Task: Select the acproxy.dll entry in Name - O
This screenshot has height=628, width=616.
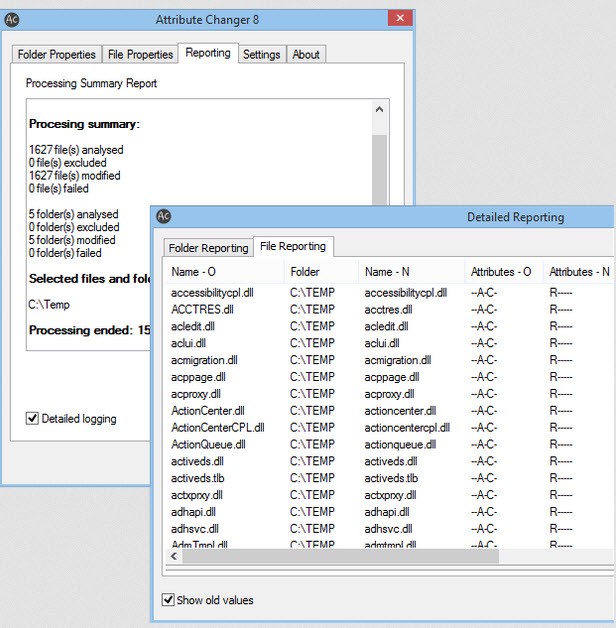Action: pos(196,394)
